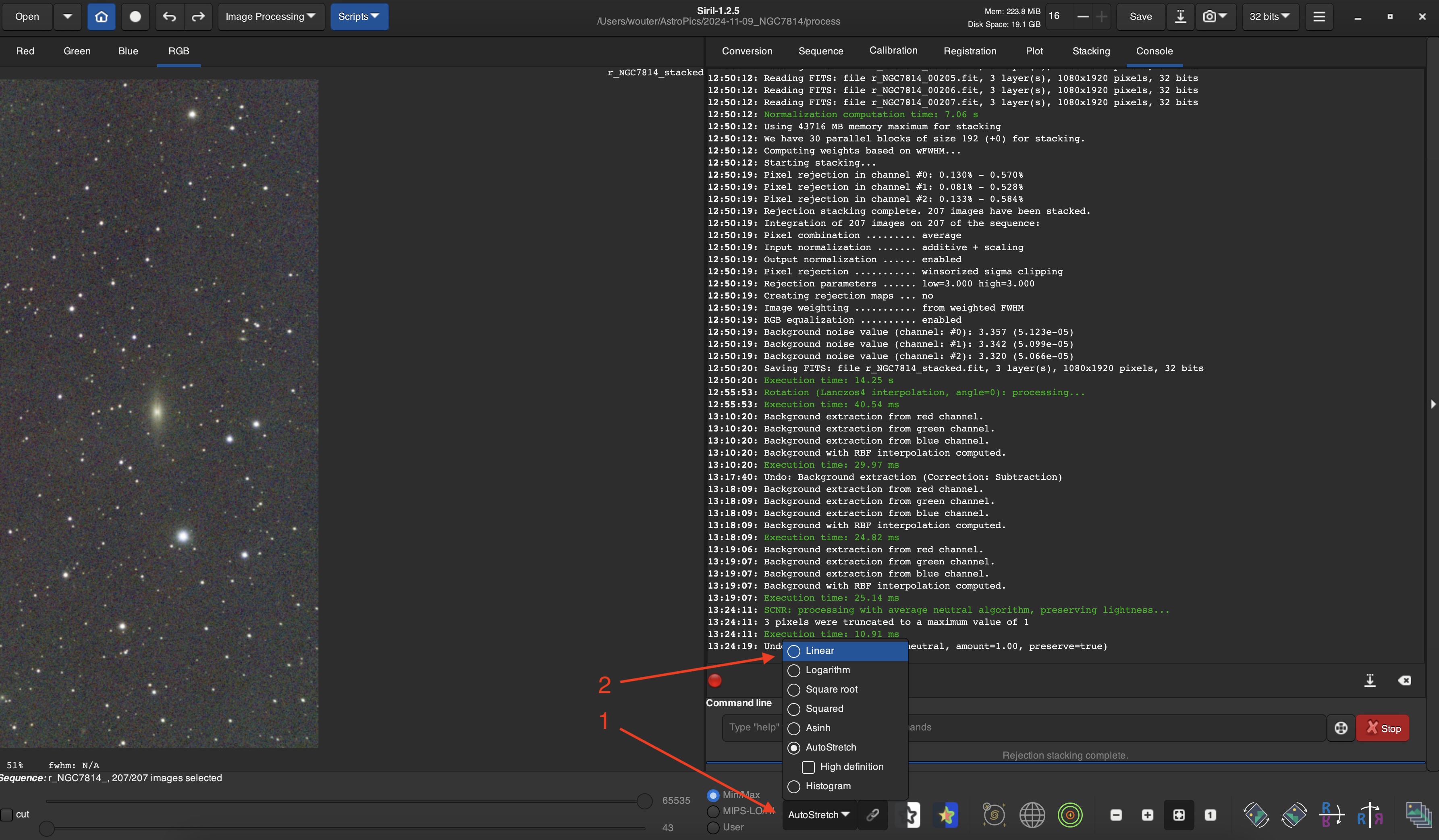Image resolution: width=1439 pixels, height=840 pixels.
Task: Select the User radio button
Action: coord(713,828)
